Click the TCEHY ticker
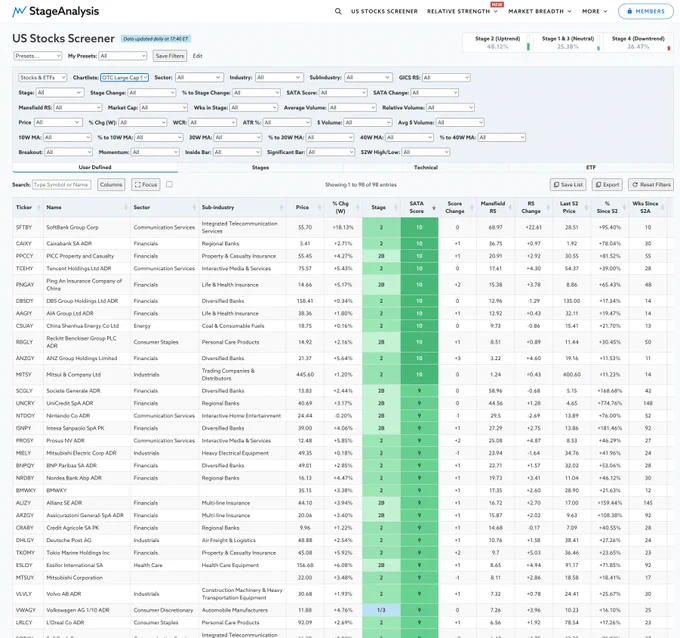680x638 pixels. coord(24,268)
